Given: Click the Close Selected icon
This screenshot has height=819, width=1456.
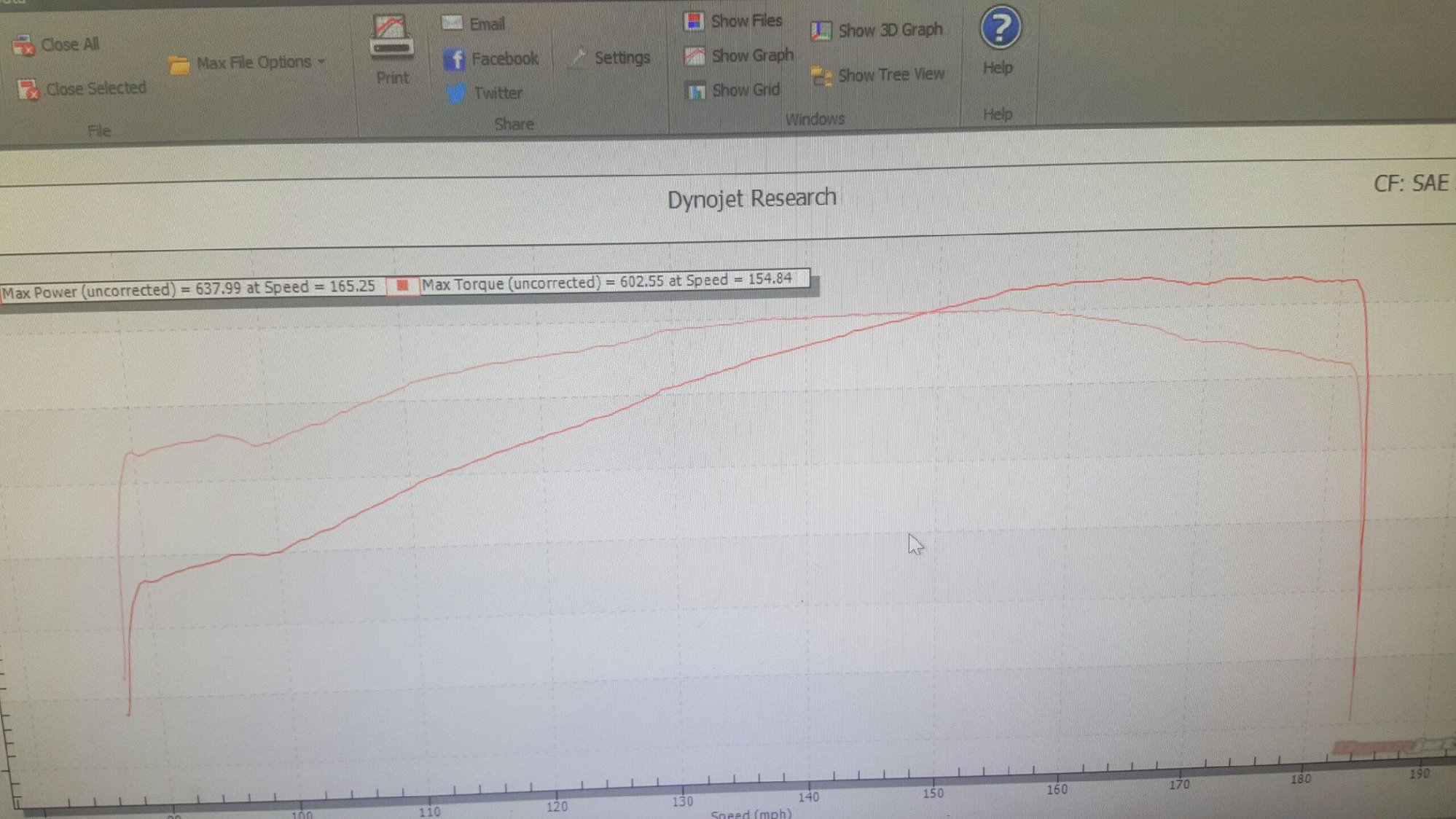Looking at the screenshot, I should pos(28,90).
